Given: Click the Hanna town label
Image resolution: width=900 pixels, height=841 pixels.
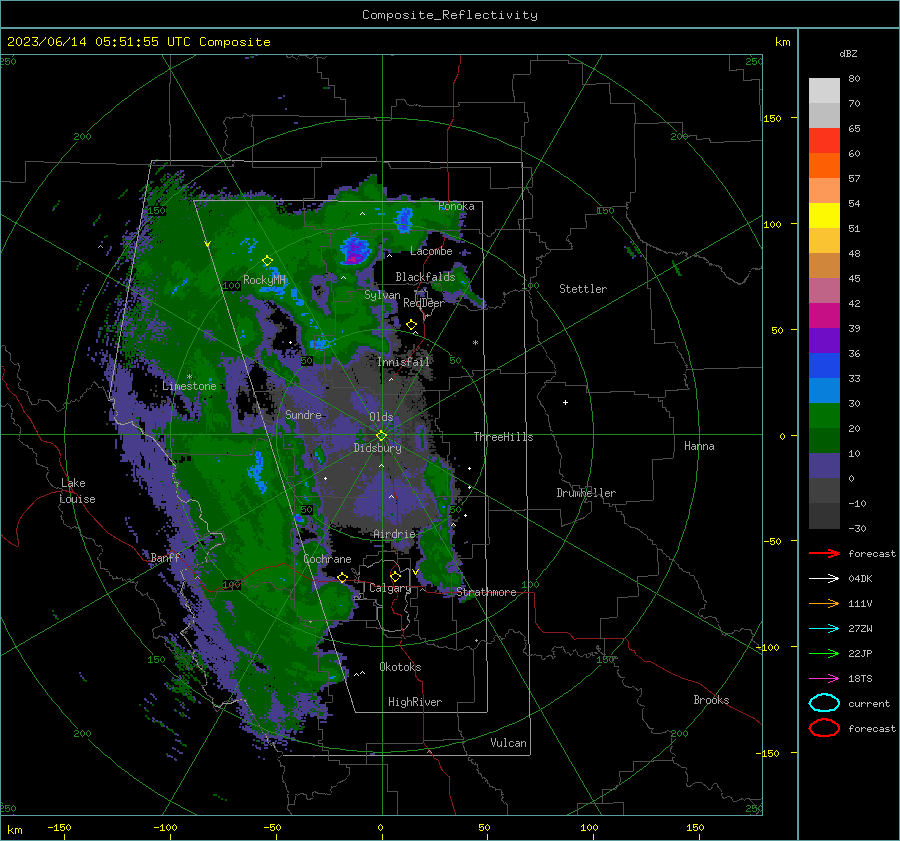Looking at the screenshot, I should [699, 446].
